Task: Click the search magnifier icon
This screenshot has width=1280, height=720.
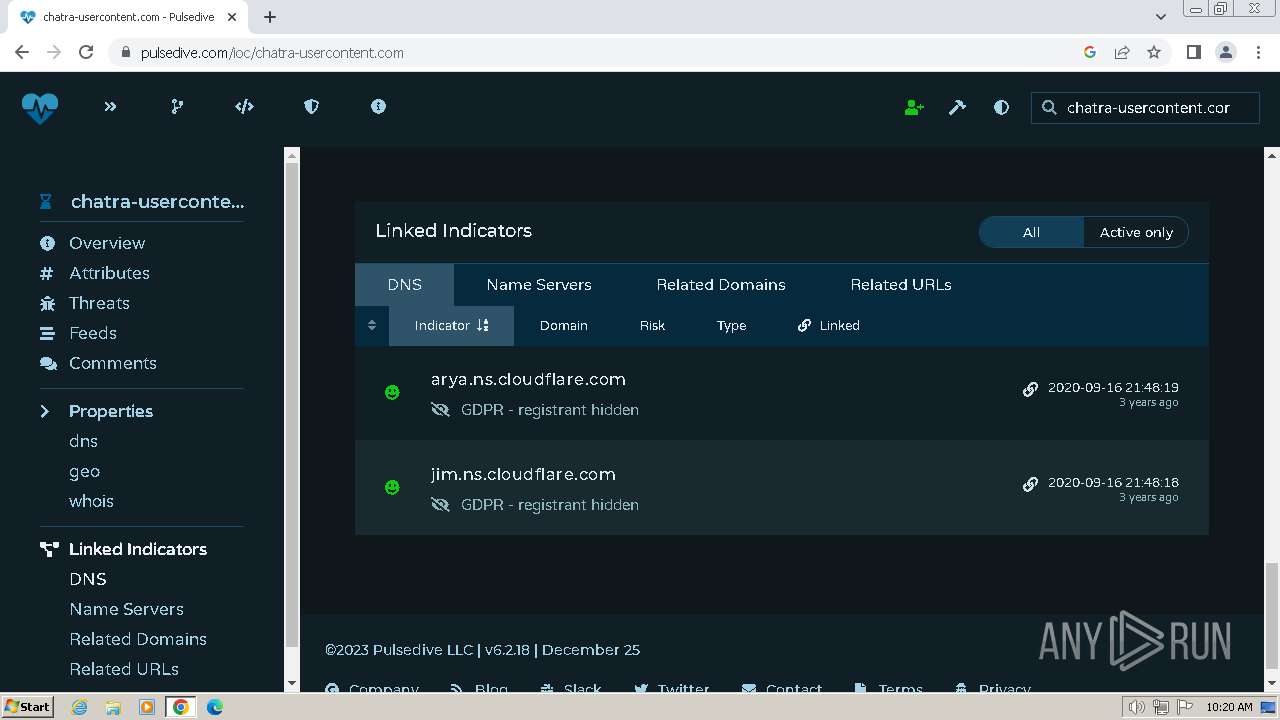Action: 1049,108
